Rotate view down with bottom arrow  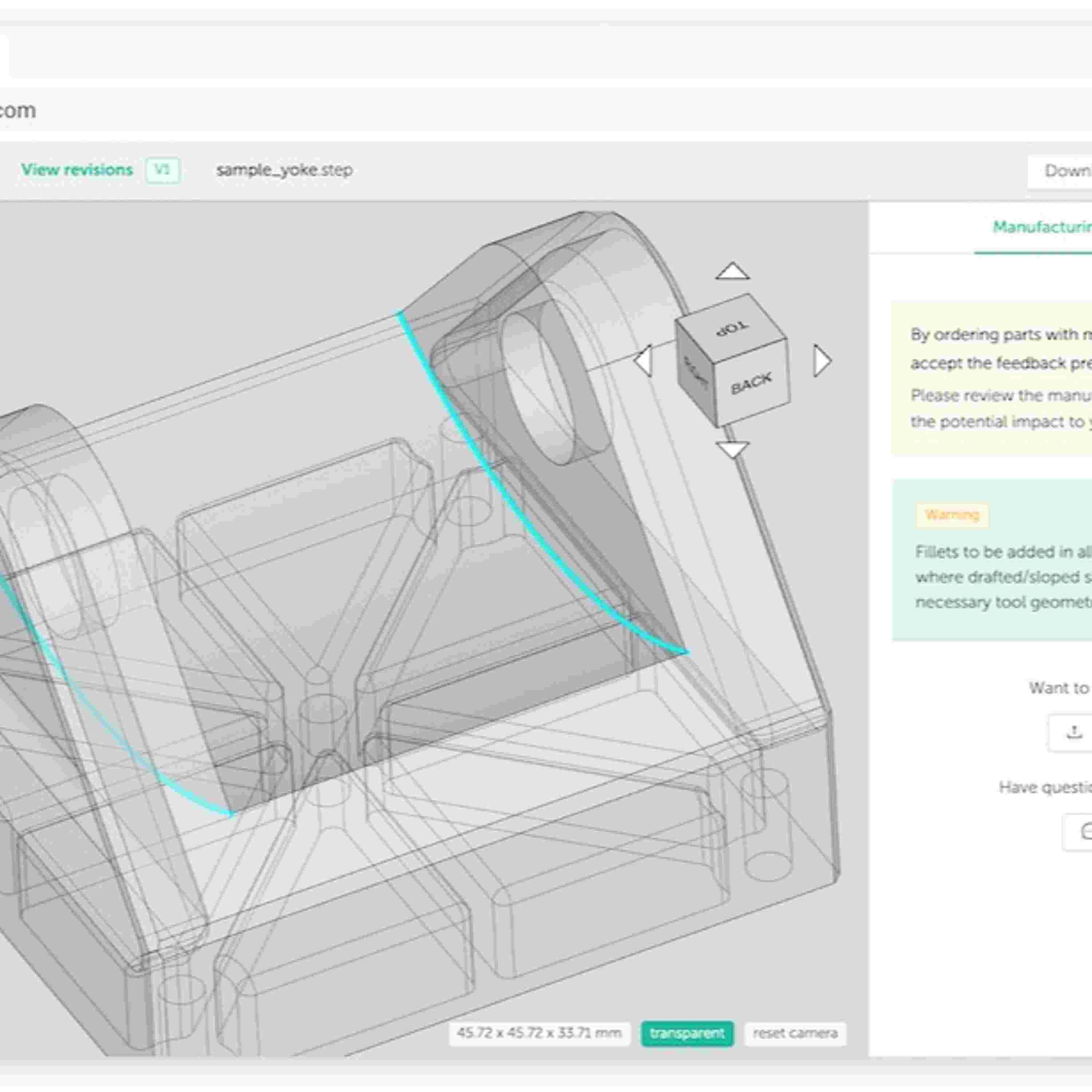pos(732,449)
